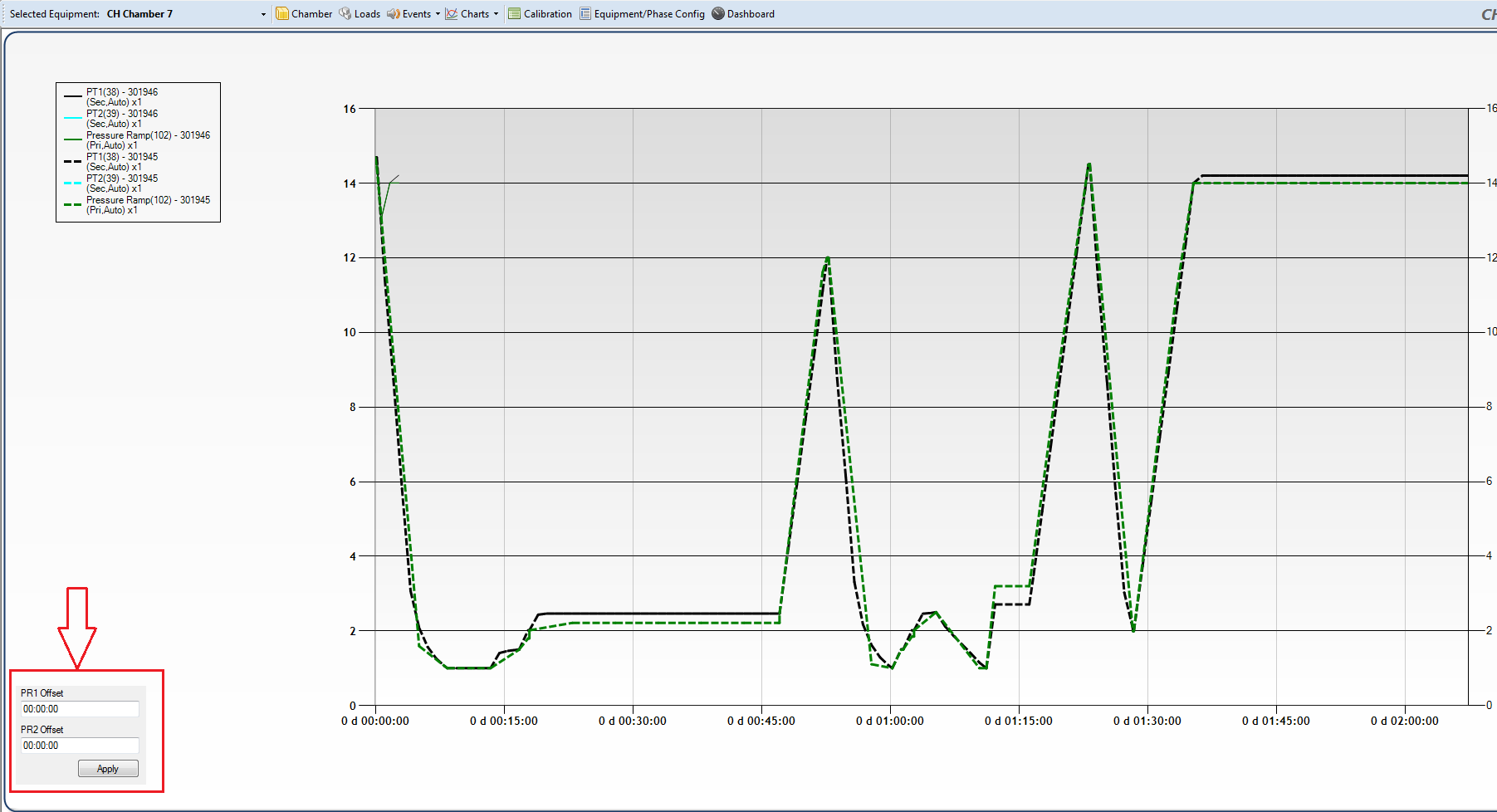1497x812 pixels.
Task: Select the Dashboard toolbar label
Action: click(x=751, y=14)
